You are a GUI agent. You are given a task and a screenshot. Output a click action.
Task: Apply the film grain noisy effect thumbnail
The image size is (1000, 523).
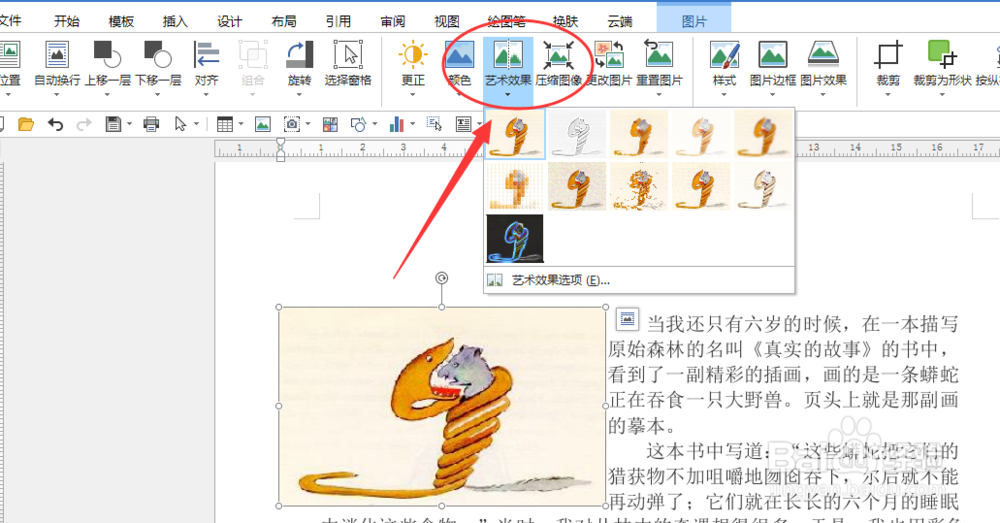(577, 186)
